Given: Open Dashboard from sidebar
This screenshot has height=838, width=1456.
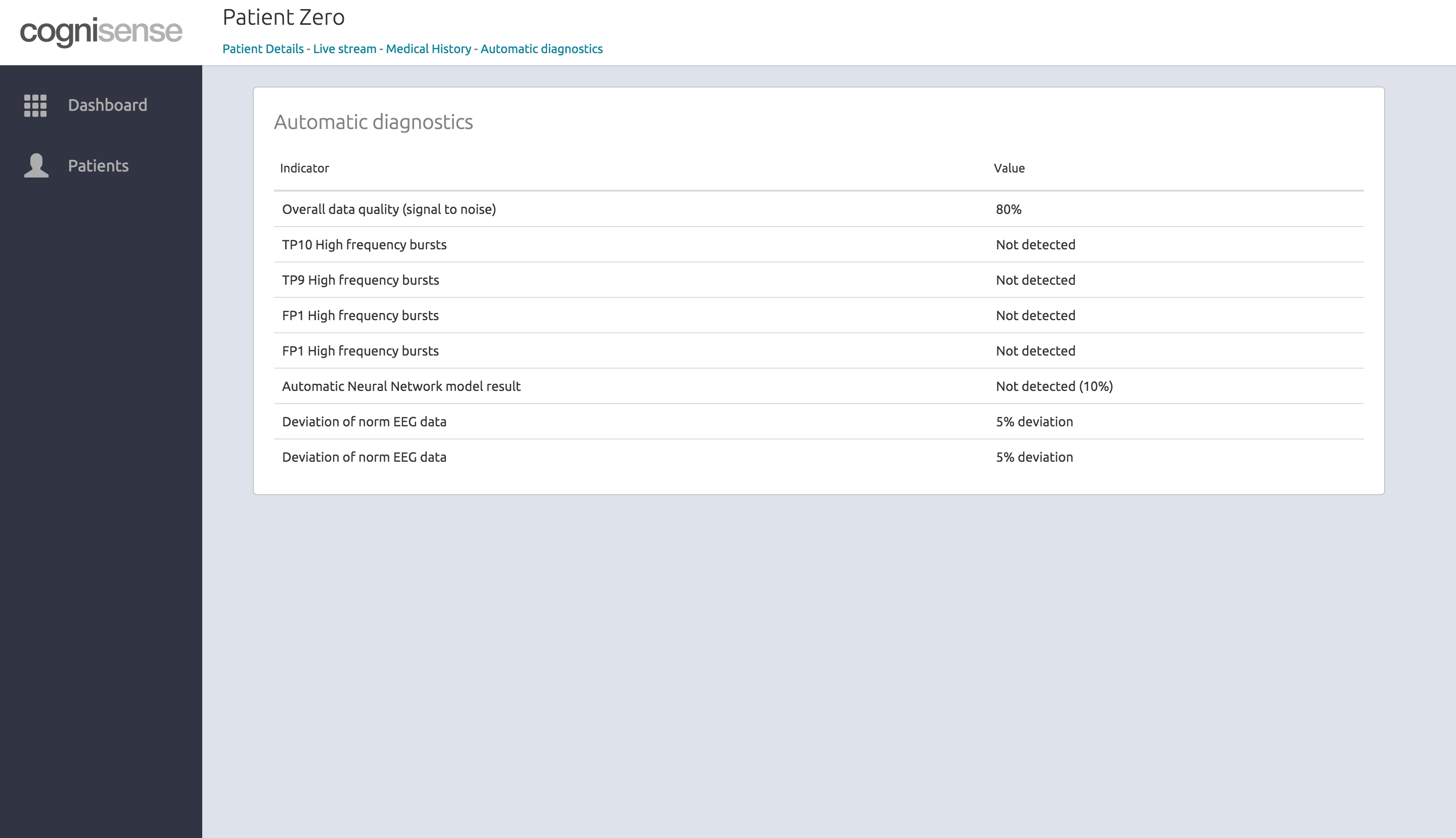Looking at the screenshot, I should [107, 105].
